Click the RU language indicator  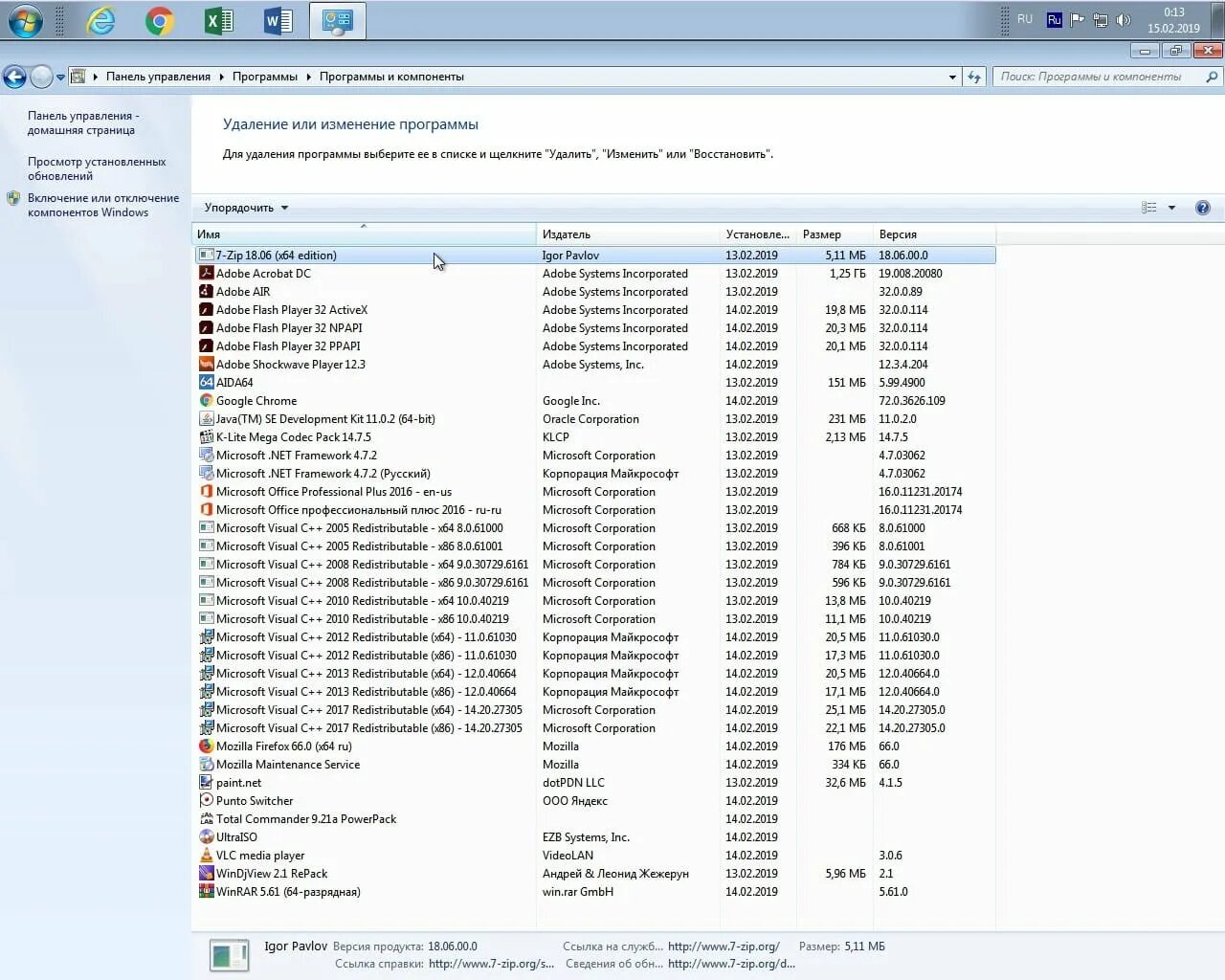[1025, 19]
